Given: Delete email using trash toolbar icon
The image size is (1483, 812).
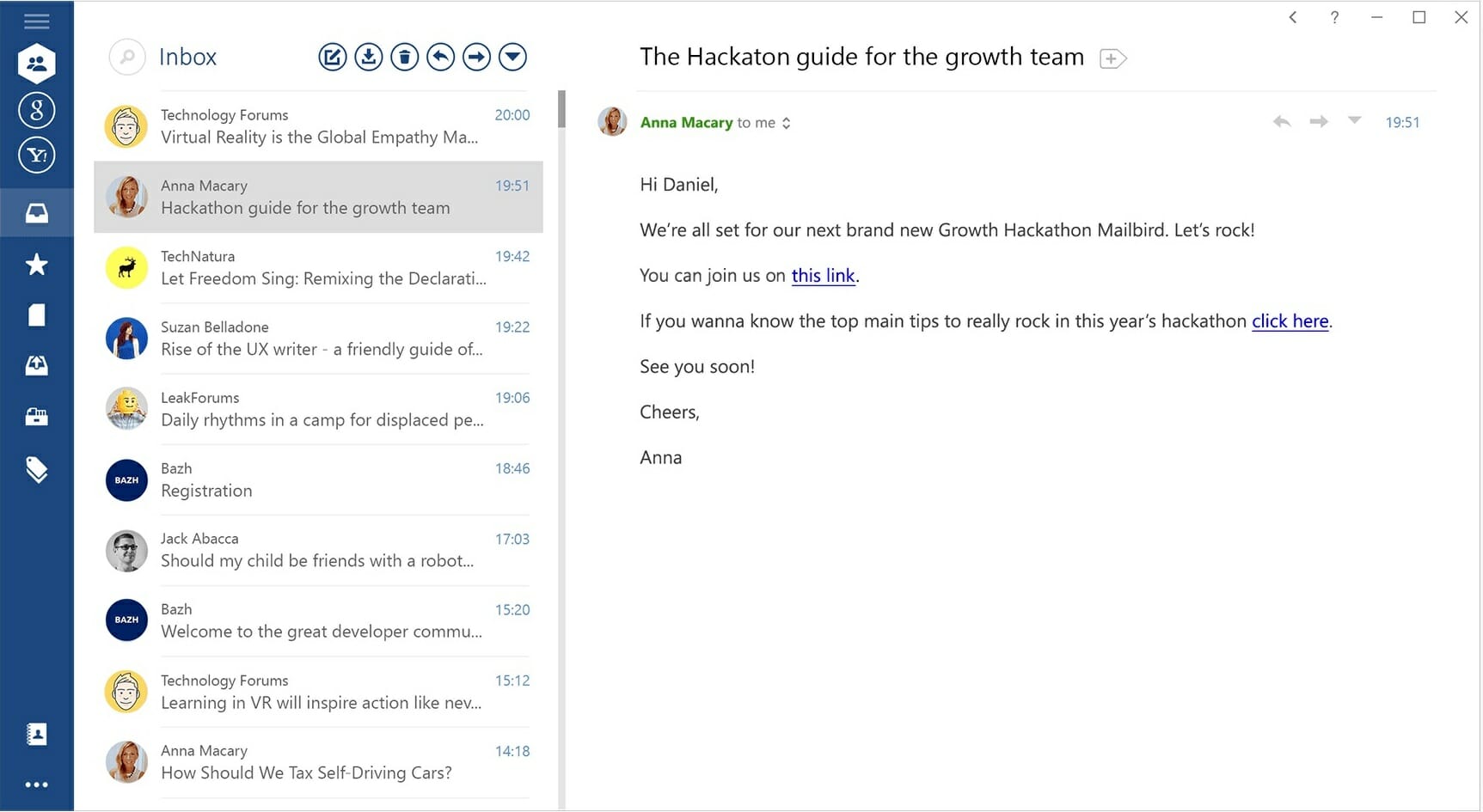Looking at the screenshot, I should [x=405, y=58].
